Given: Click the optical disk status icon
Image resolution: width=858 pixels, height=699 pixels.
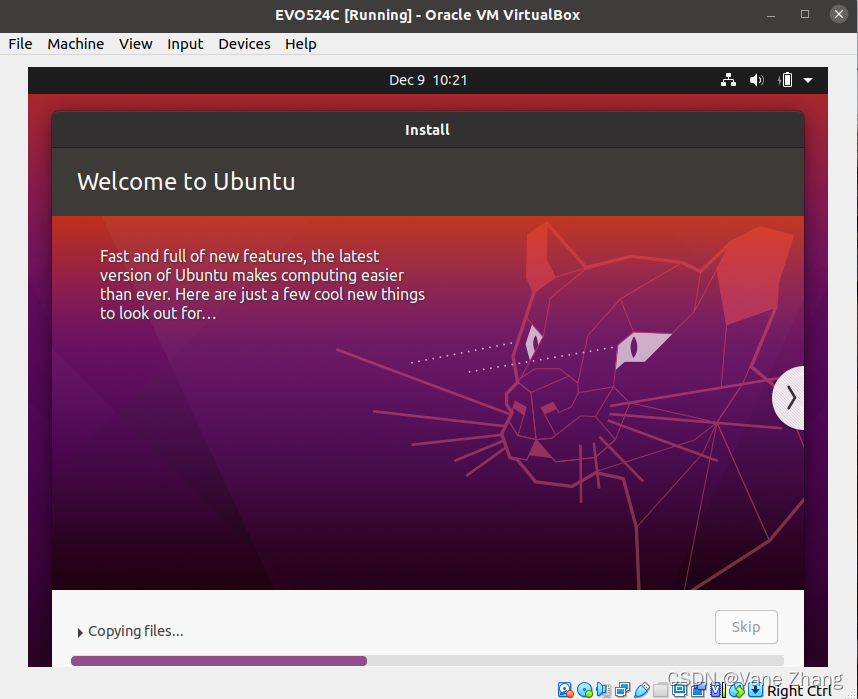Looking at the screenshot, I should (585, 690).
